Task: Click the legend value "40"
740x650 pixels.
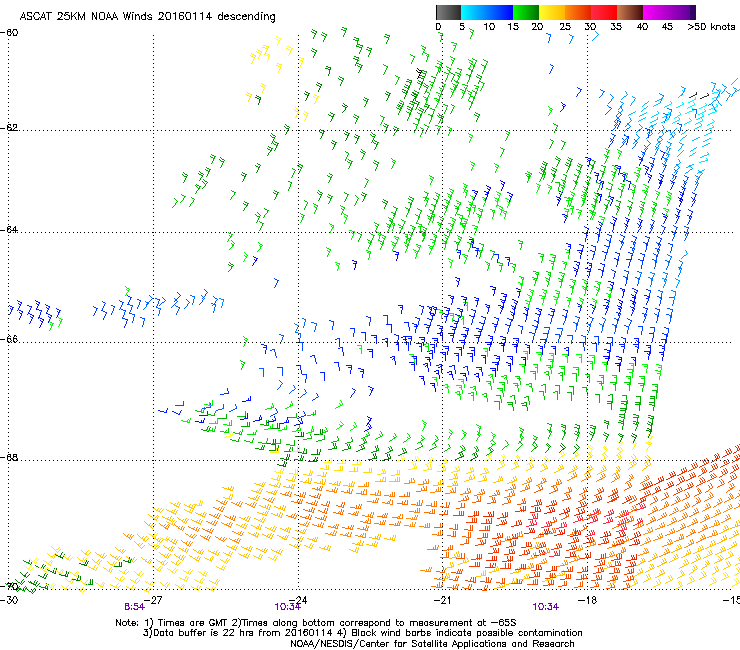Action: [642, 27]
